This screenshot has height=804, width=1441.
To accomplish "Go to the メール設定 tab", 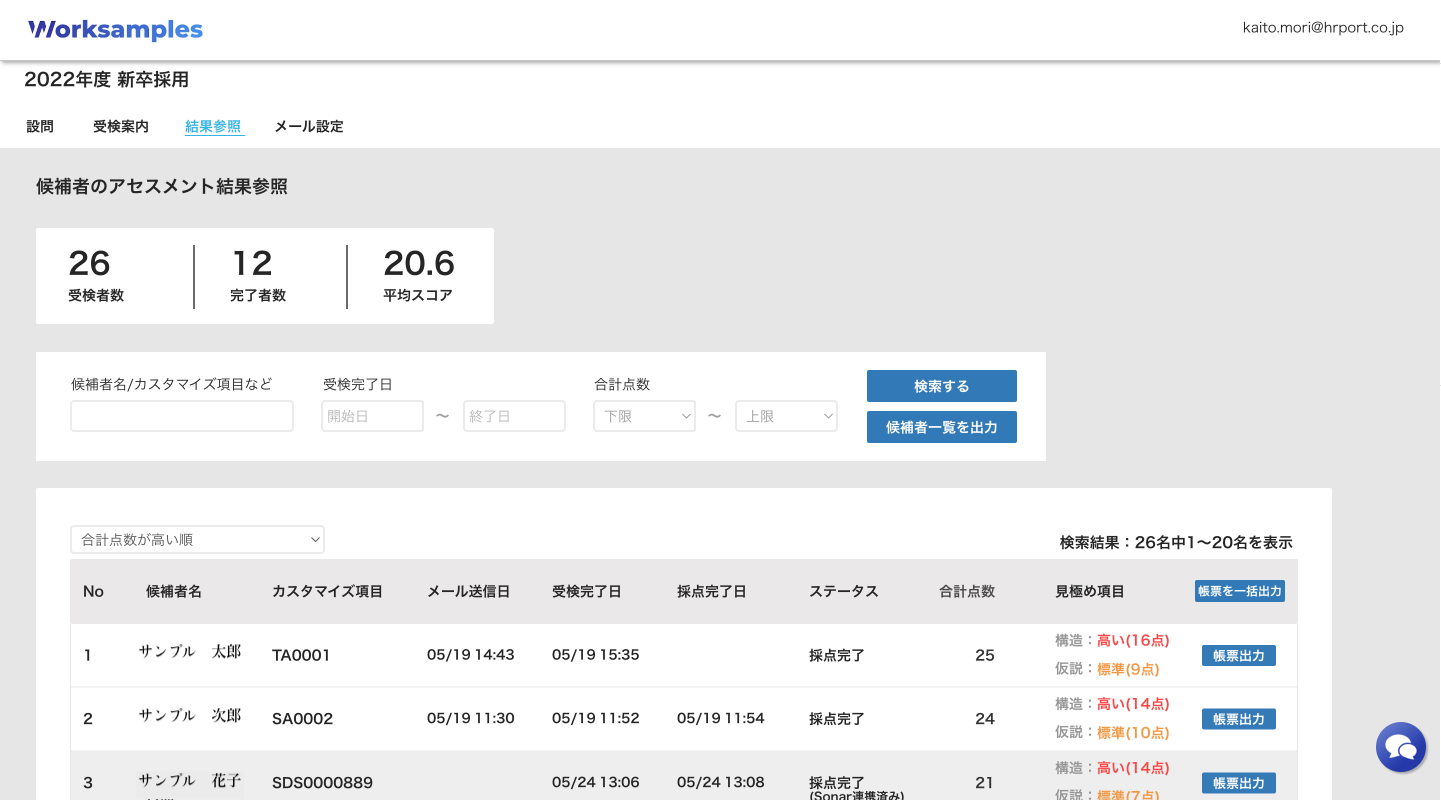I will point(309,127).
